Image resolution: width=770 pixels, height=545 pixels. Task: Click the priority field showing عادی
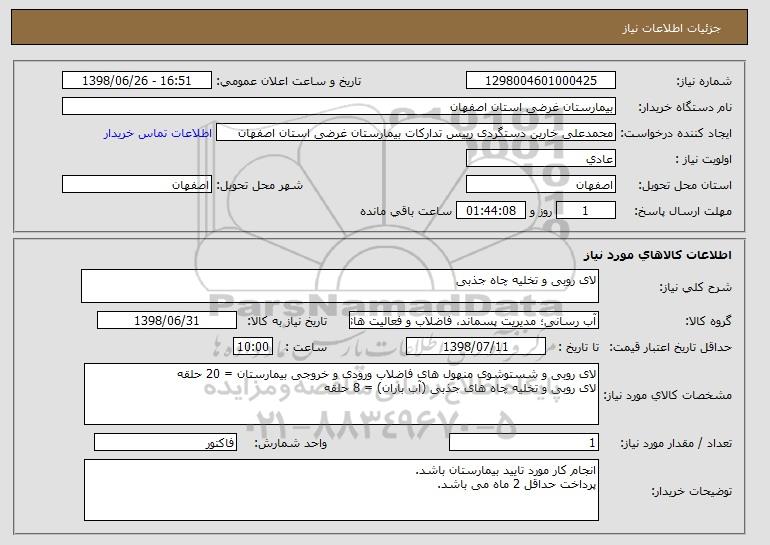coord(541,159)
